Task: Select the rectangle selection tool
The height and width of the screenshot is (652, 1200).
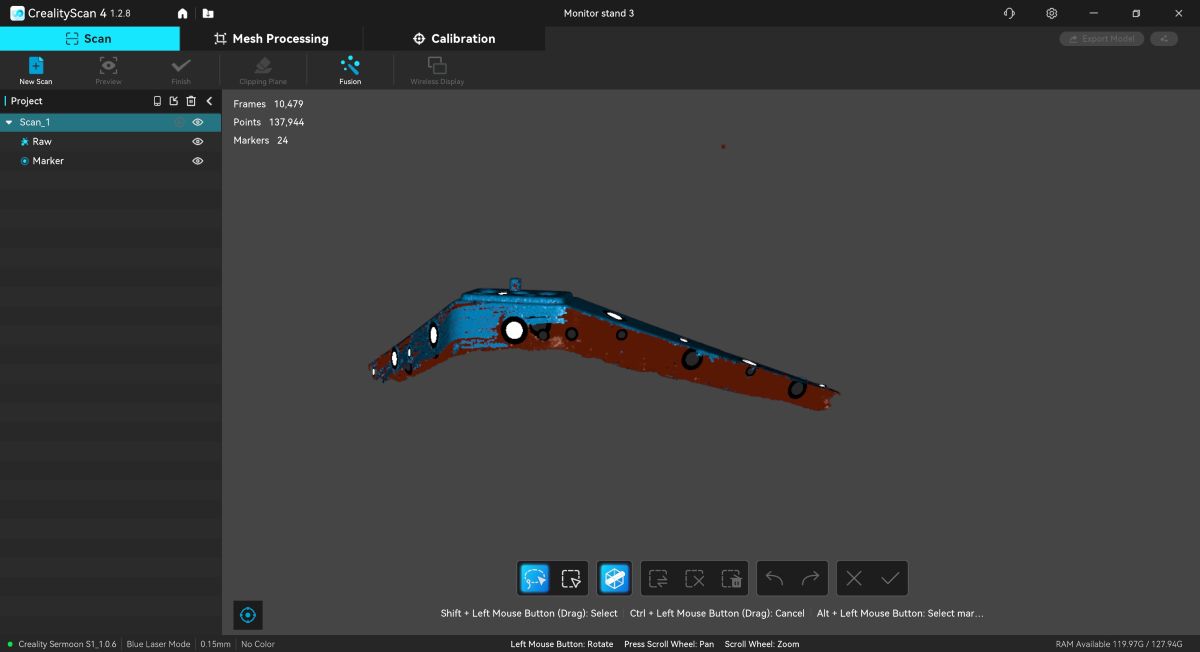Action: [x=571, y=578]
